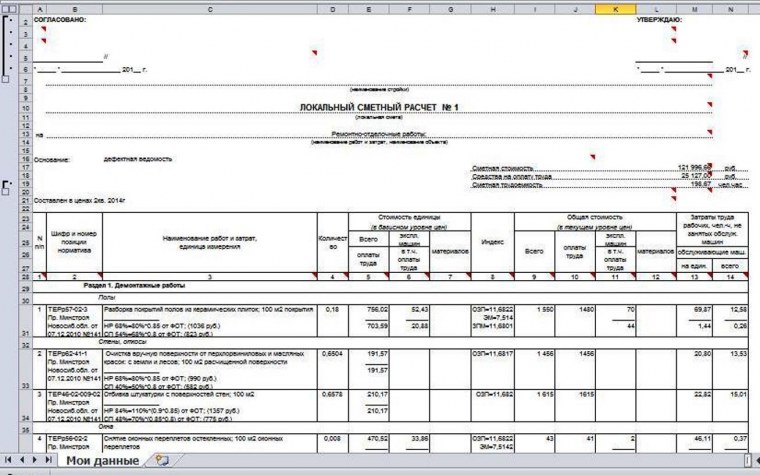Viewport: 760px width, 475px height.
Task: Insert new worksheet via tab icon
Action: point(162,460)
